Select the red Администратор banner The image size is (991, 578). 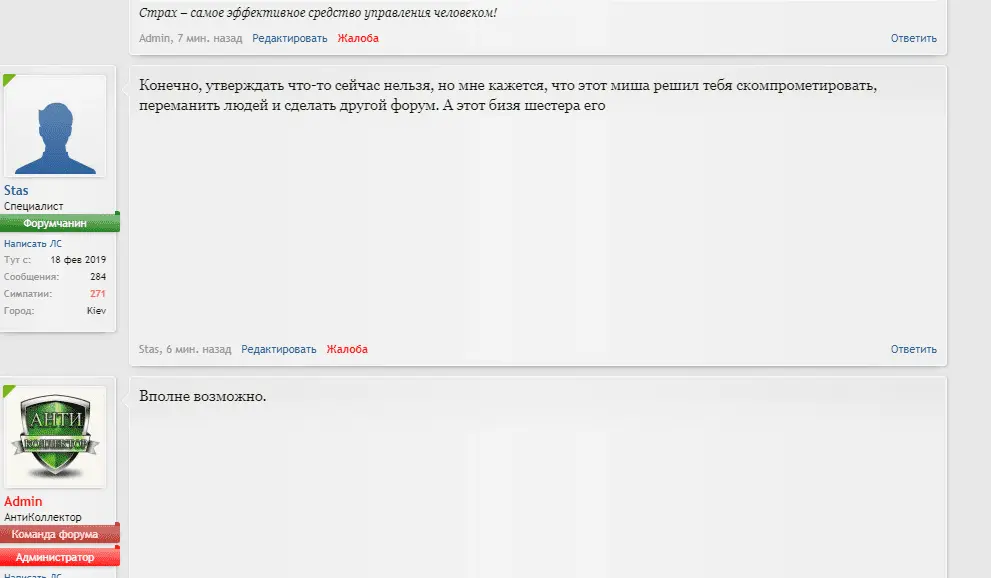(59, 557)
